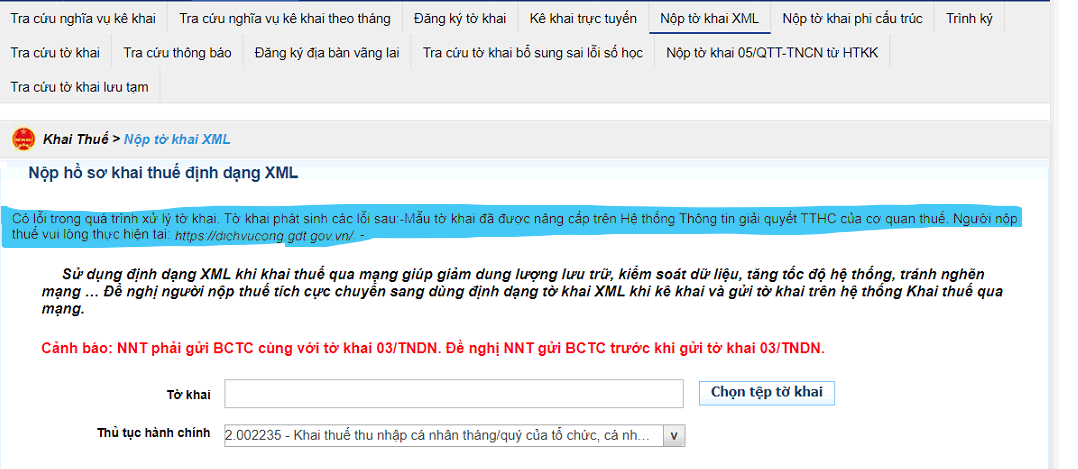Screen dimensions: 1078x469
Task: Click the dichvucong.gdt.gov.vn link in error message
Action: tap(264, 236)
